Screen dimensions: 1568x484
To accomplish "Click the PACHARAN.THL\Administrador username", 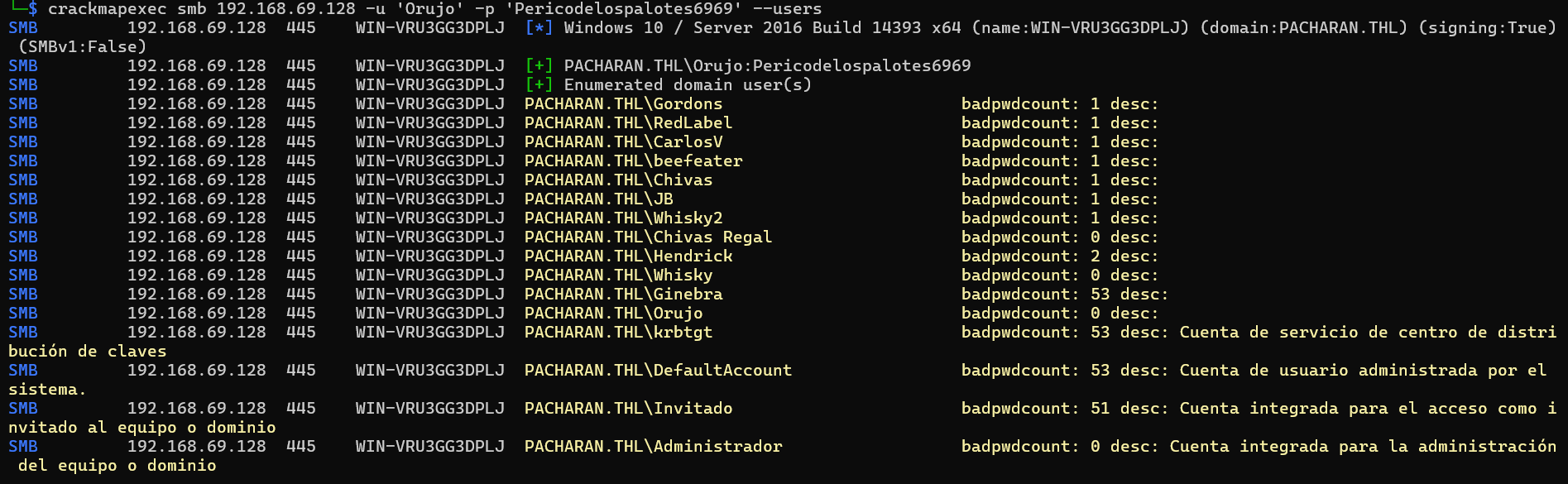I will tap(653, 447).
